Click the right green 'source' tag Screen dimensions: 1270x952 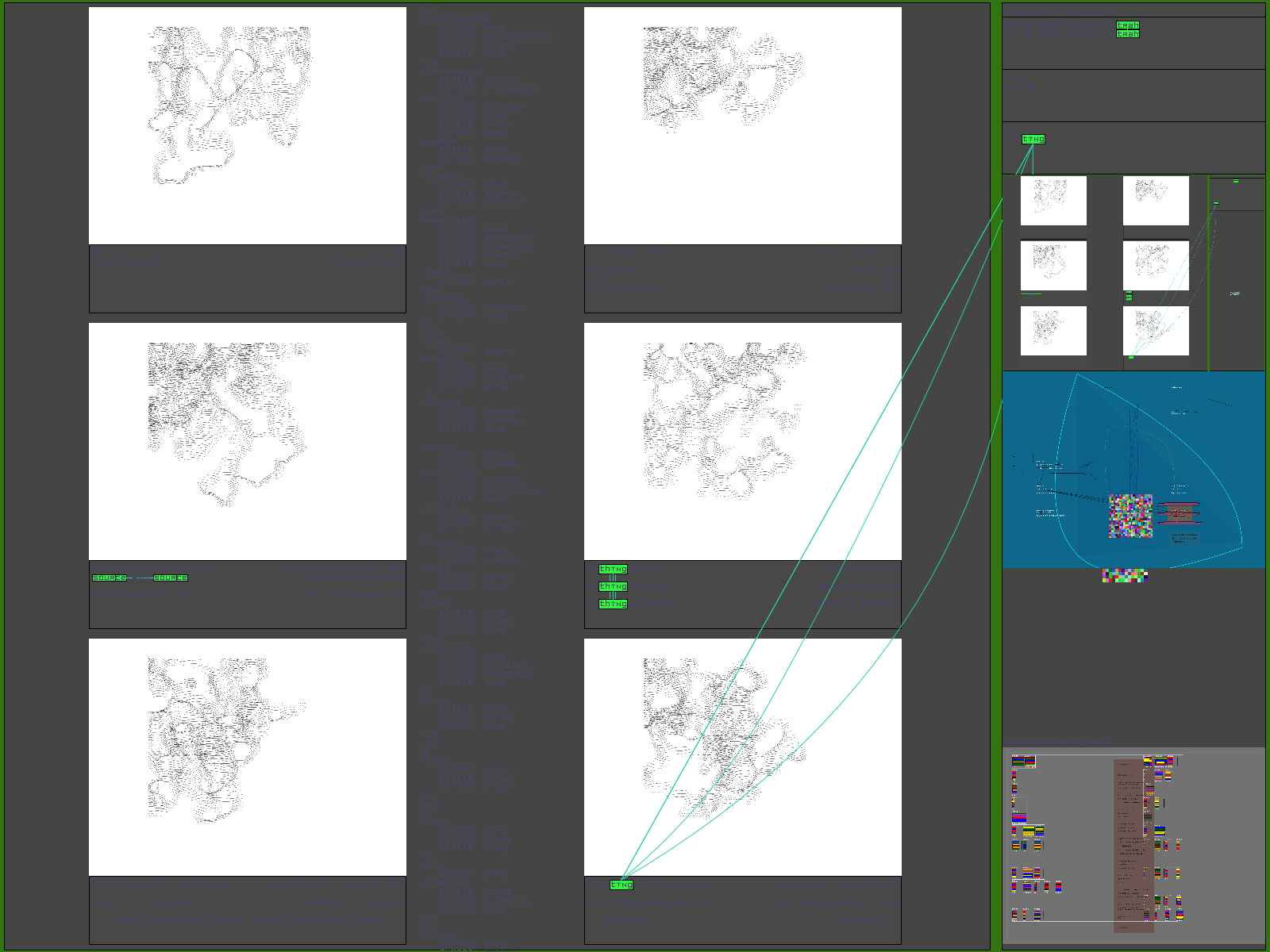[x=171, y=578]
